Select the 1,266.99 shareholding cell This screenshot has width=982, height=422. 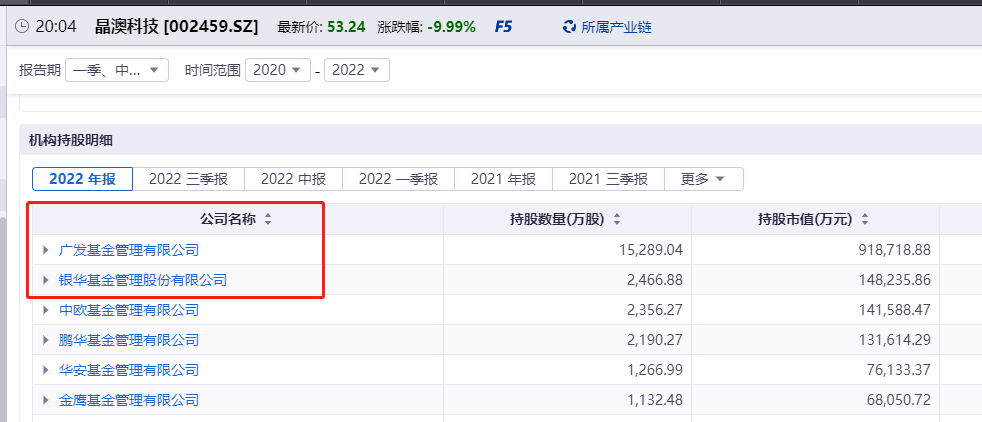coord(567,370)
